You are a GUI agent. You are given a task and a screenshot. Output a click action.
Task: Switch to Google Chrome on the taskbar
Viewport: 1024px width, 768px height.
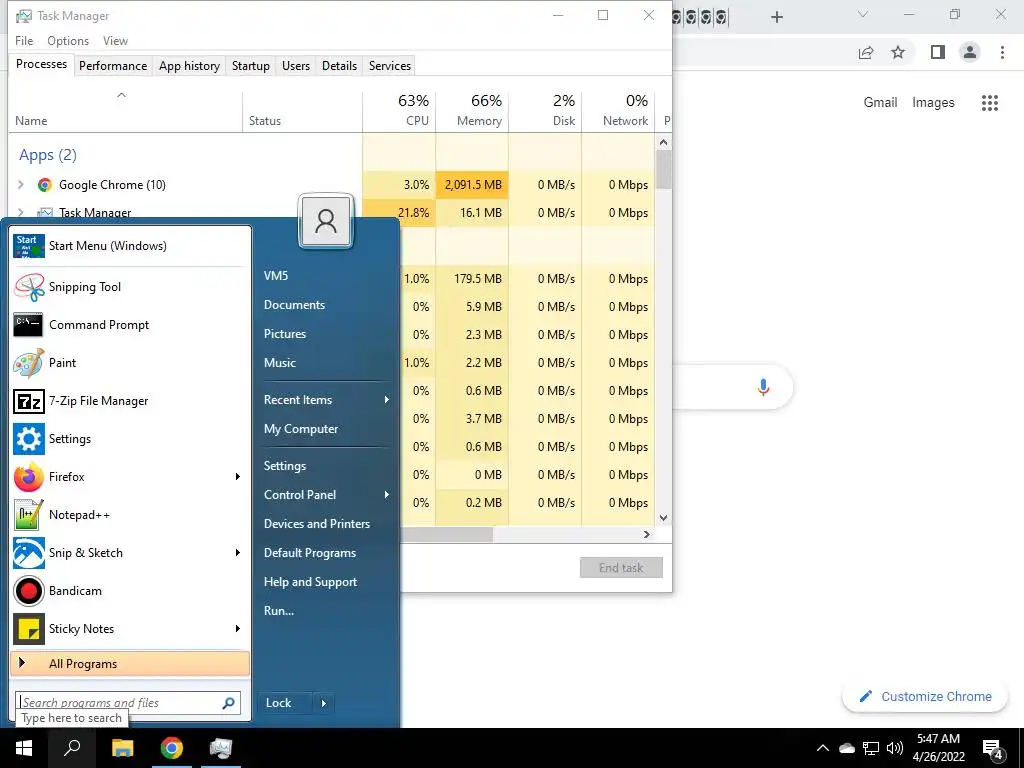click(172, 748)
